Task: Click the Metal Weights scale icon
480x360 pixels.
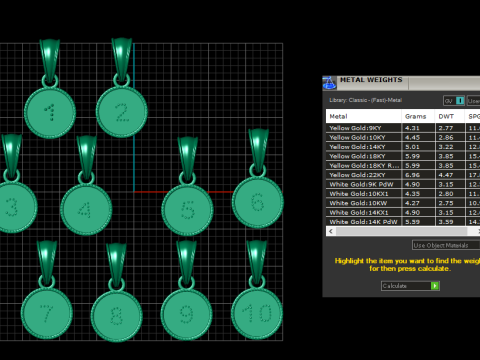Action: 329,83
